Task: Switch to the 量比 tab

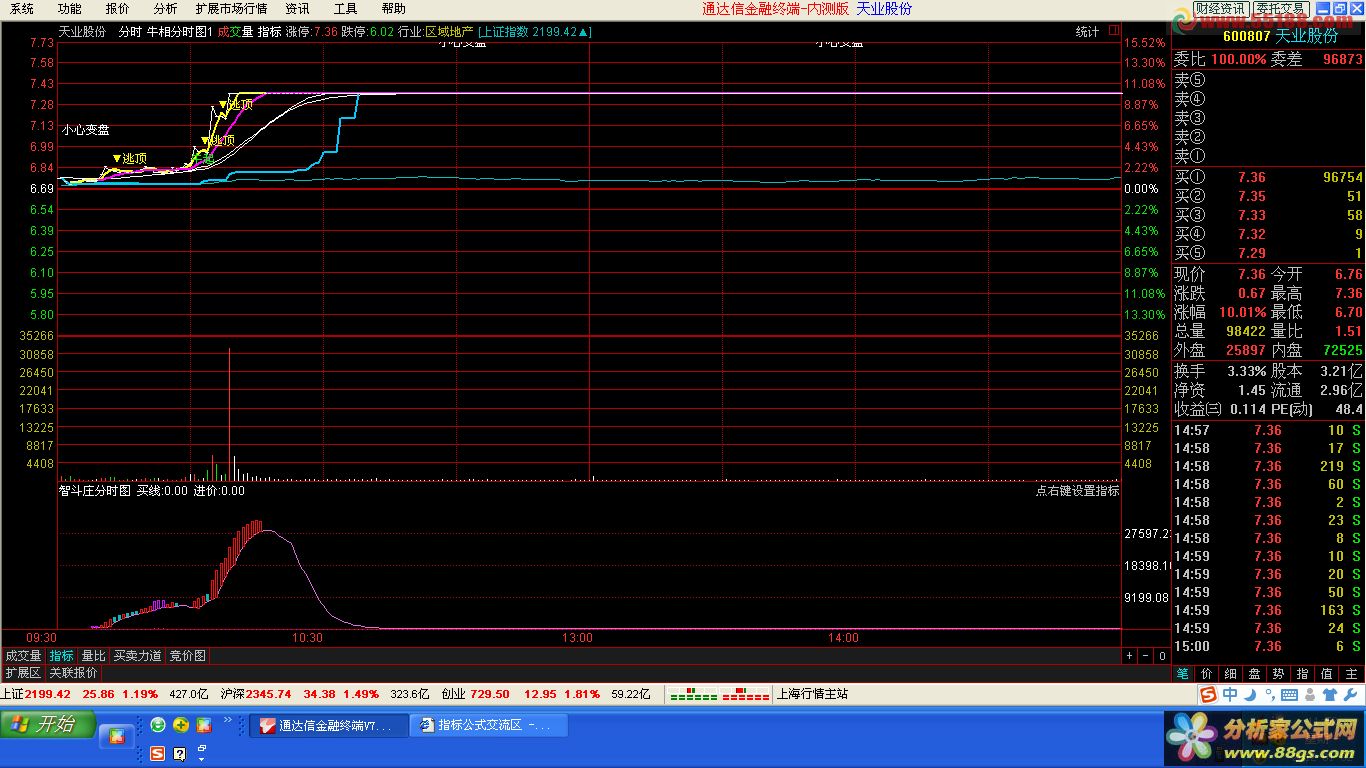Action: pyautogui.click(x=93, y=656)
